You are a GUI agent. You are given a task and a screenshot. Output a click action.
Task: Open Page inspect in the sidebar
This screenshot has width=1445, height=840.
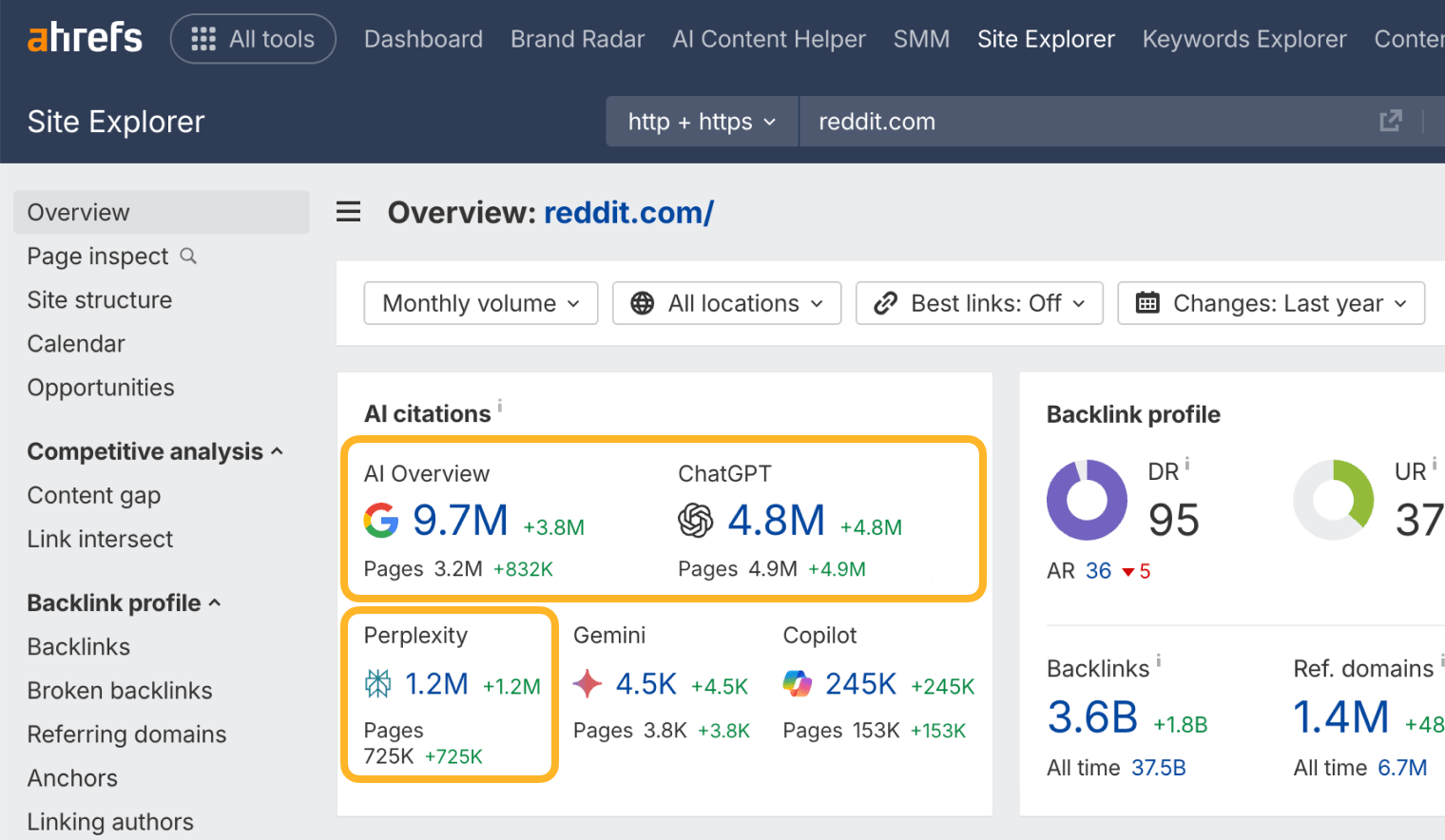coord(98,257)
